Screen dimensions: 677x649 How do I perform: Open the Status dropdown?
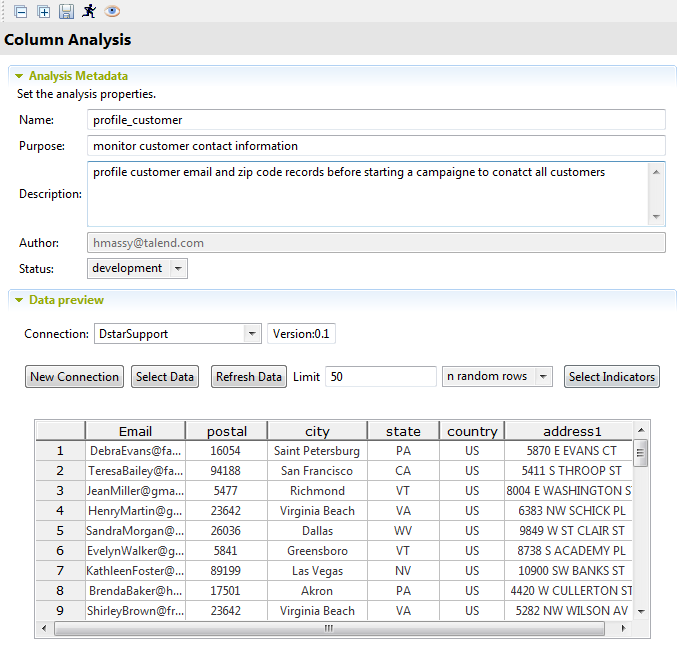pos(177,268)
